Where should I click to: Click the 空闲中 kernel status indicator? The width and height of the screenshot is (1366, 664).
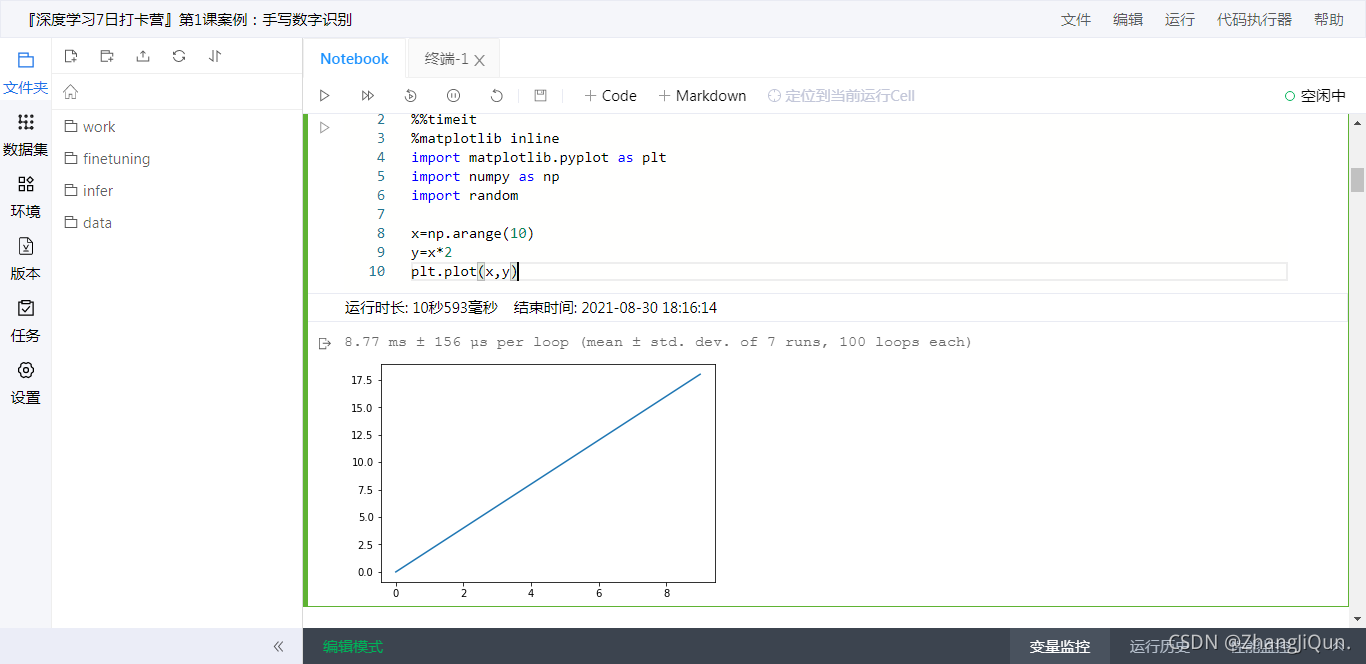(1315, 96)
